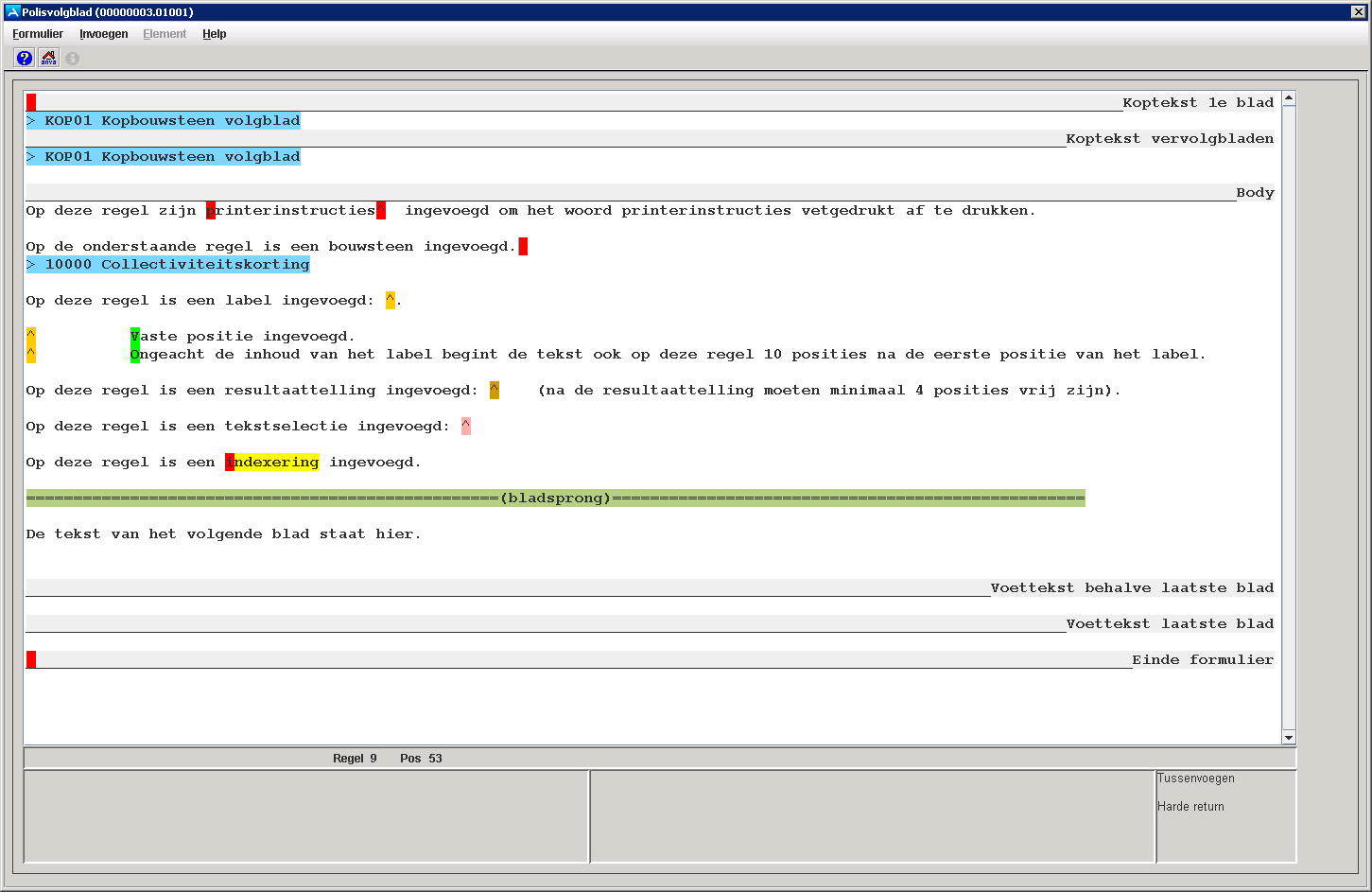Image resolution: width=1372 pixels, height=892 pixels.
Task: Select the yellow label marker after 'label ingevoegd:'
Action: (x=390, y=301)
